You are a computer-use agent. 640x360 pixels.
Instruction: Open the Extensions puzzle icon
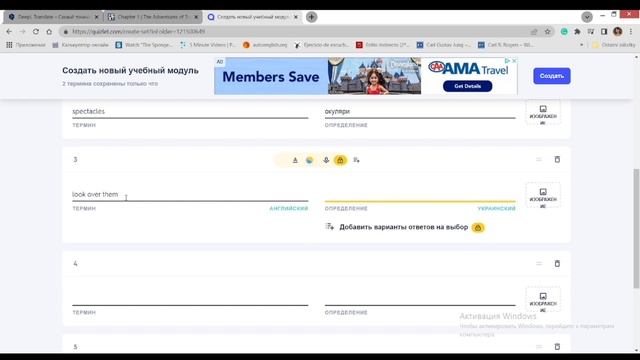pyautogui.click(x=577, y=31)
